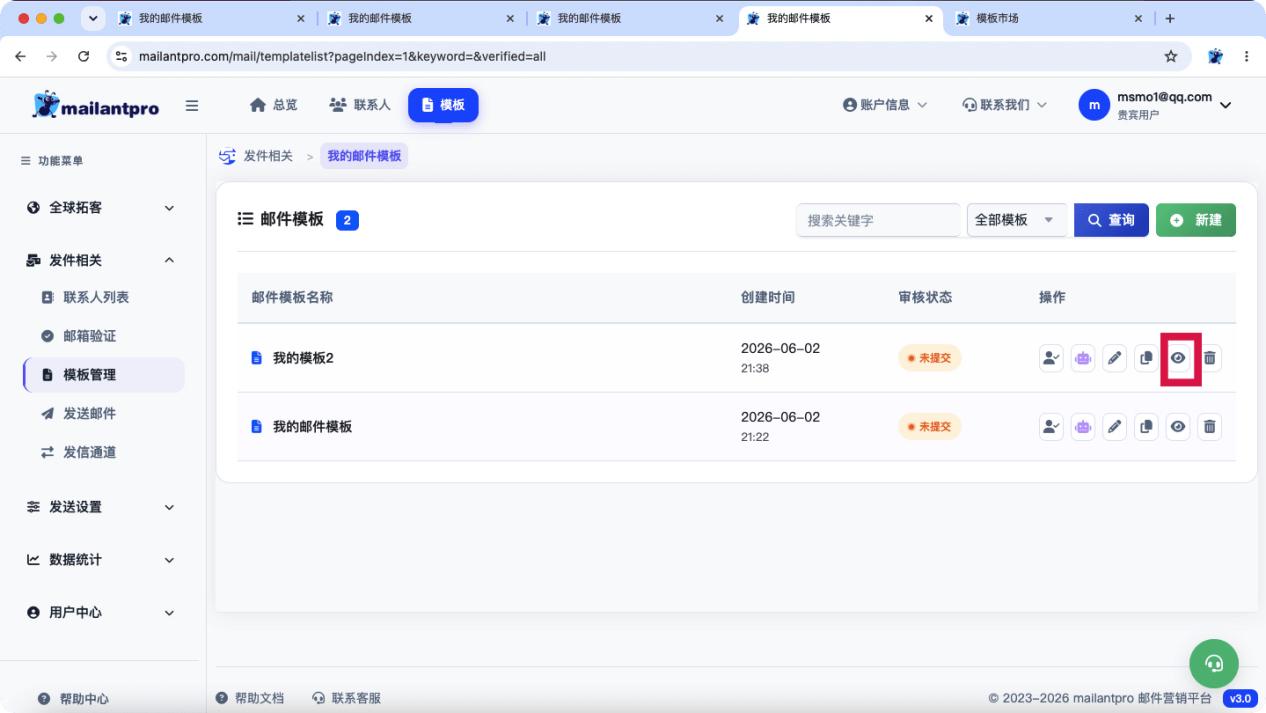The height and width of the screenshot is (713, 1266).
Task: View site information icon in address bar
Action: (x=121, y=56)
